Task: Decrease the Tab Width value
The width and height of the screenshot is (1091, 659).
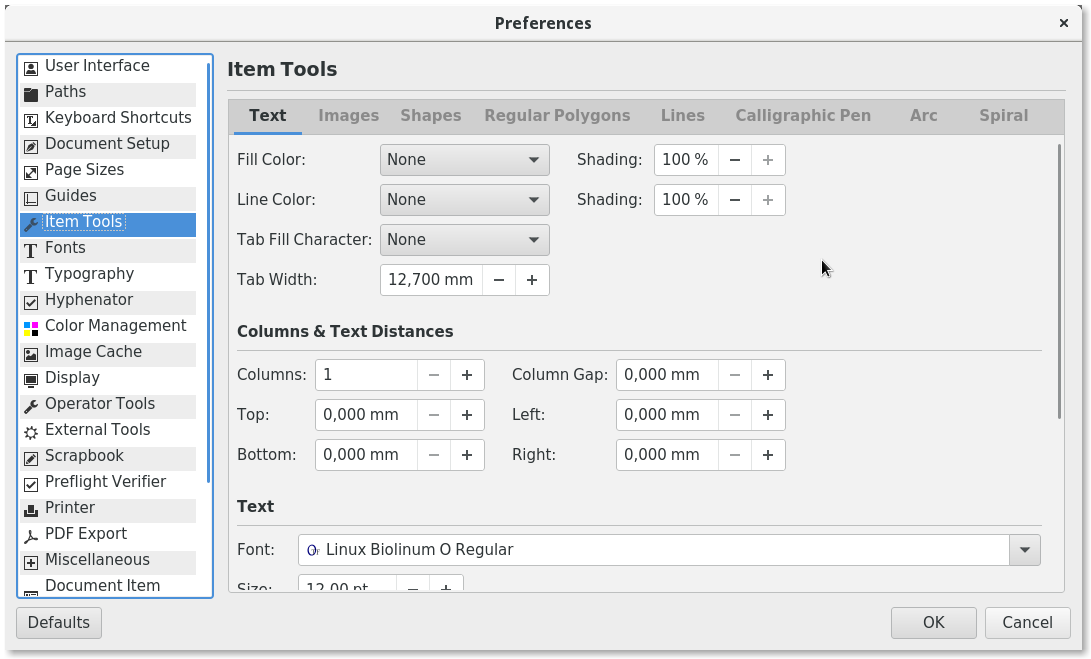Action: point(499,280)
